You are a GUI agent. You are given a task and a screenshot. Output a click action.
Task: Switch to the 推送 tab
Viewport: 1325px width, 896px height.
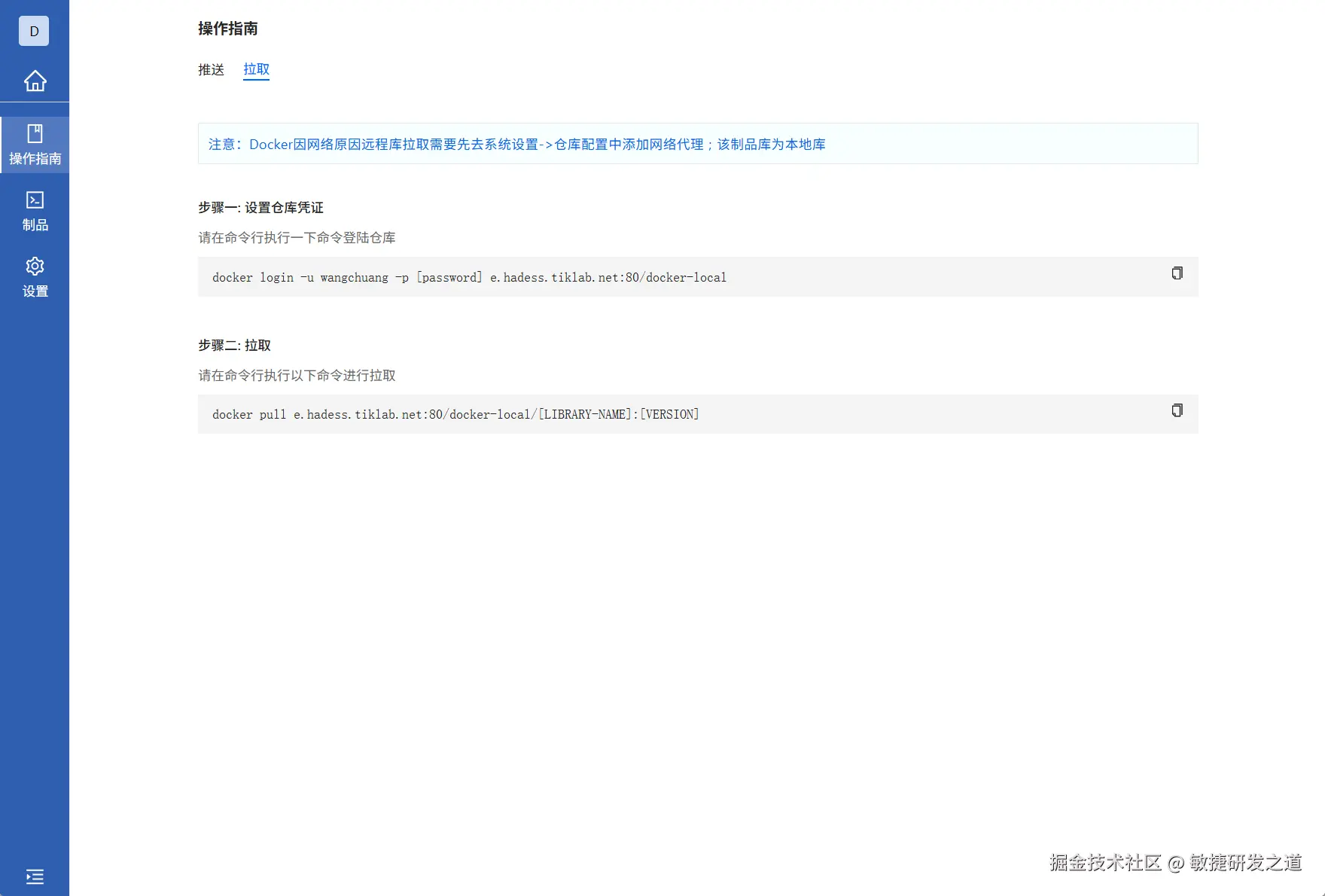[x=211, y=69]
